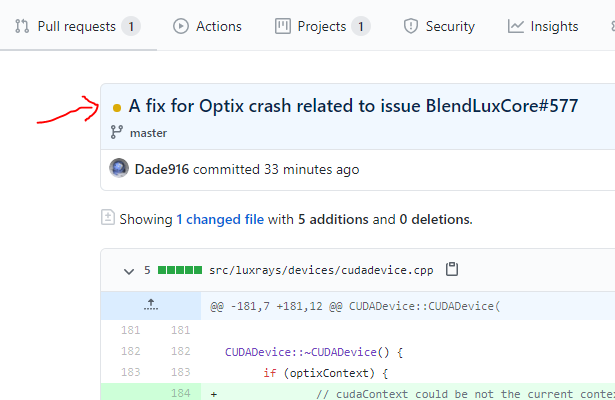Open the "1 changed file" link
The height and width of the screenshot is (400, 615).
click(x=220, y=218)
